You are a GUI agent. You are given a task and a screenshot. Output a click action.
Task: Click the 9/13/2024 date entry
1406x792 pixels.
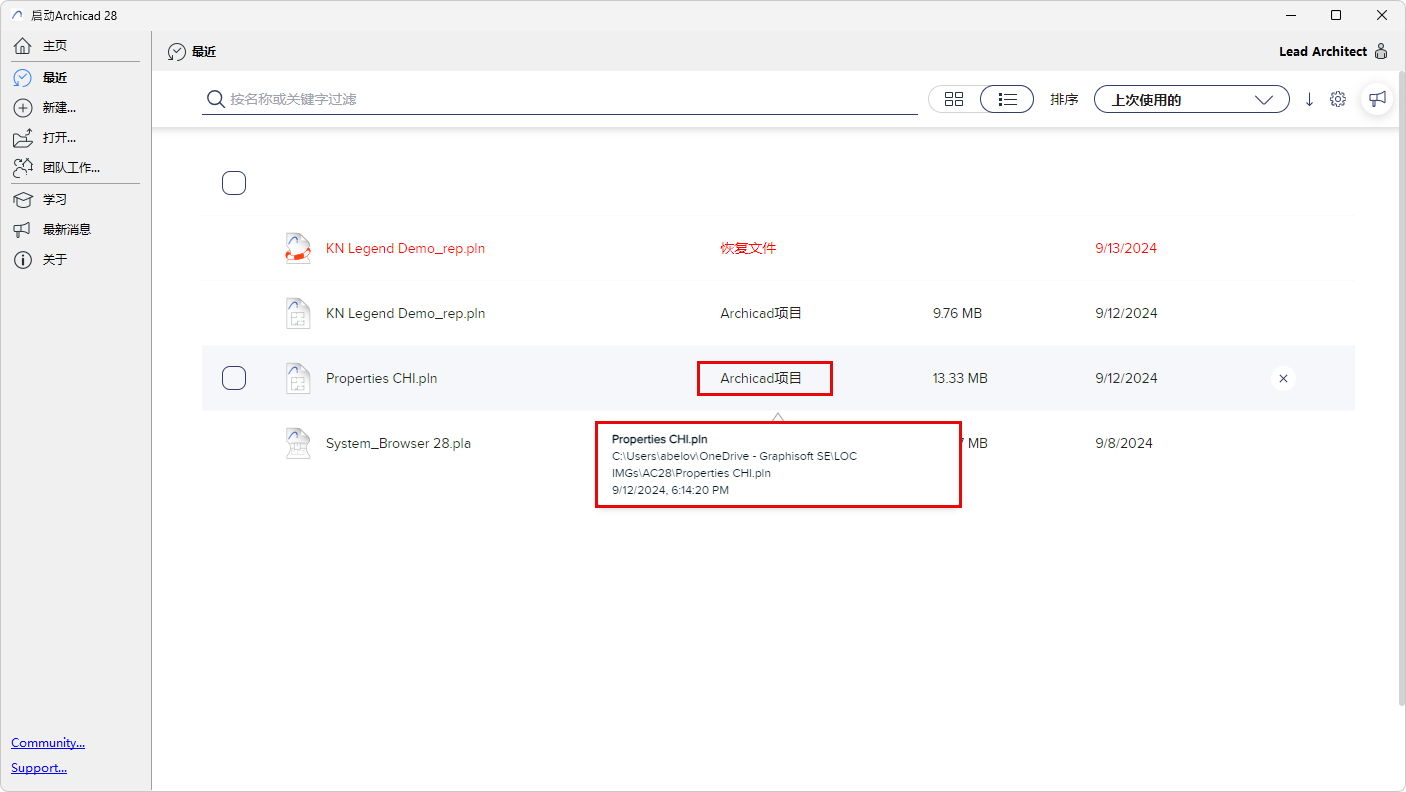[1126, 248]
